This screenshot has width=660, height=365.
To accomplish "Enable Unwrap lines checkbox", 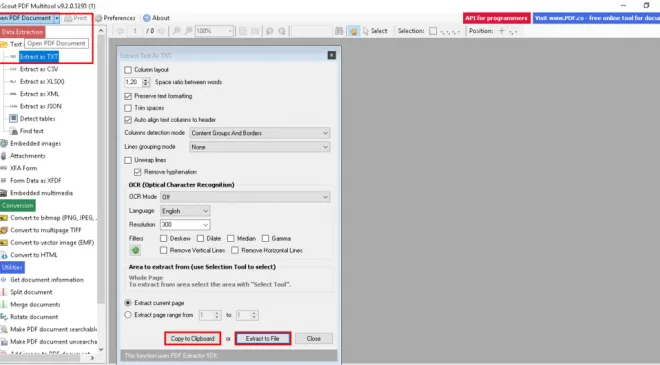I will (128, 160).
